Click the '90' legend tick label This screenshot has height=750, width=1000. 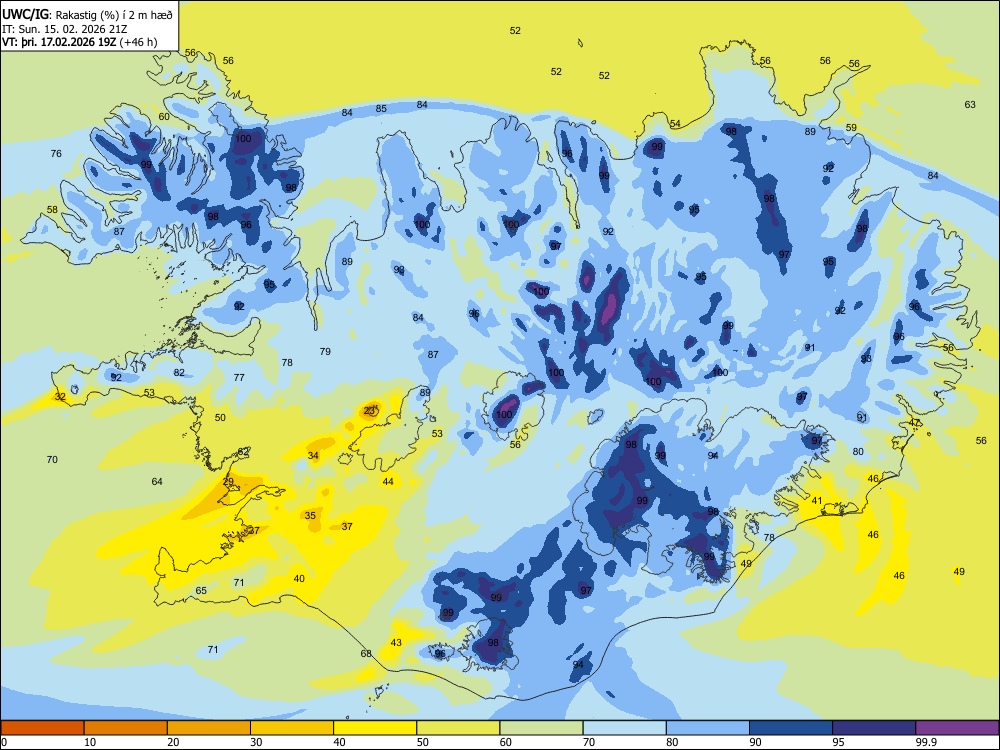tap(755, 742)
